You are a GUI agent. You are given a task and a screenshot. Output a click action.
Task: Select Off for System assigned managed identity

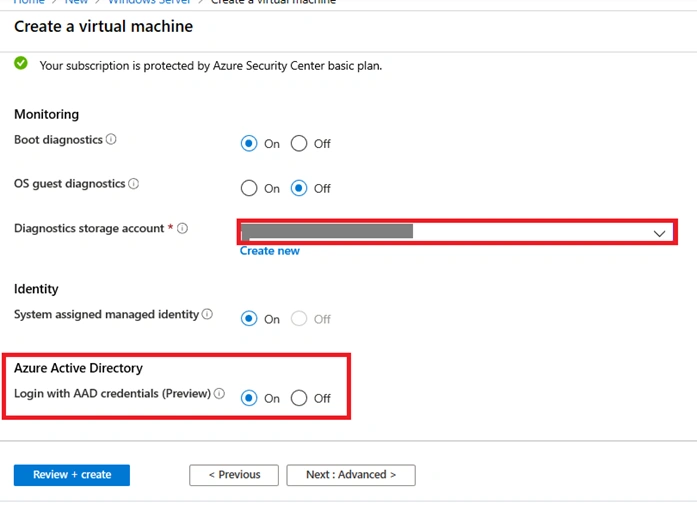click(x=299, y=318)
